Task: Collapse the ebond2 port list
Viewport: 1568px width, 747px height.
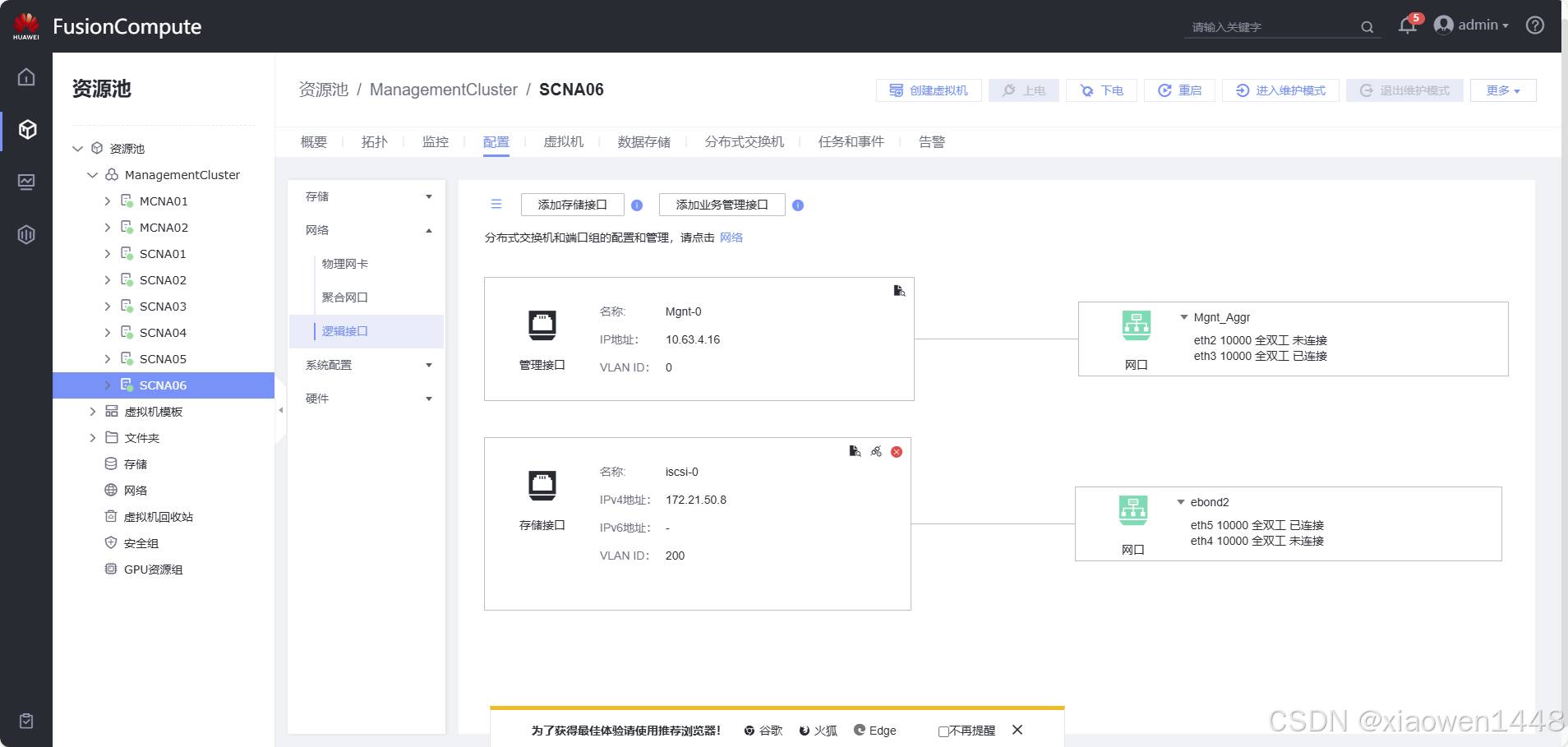Action: (1181, 502)
